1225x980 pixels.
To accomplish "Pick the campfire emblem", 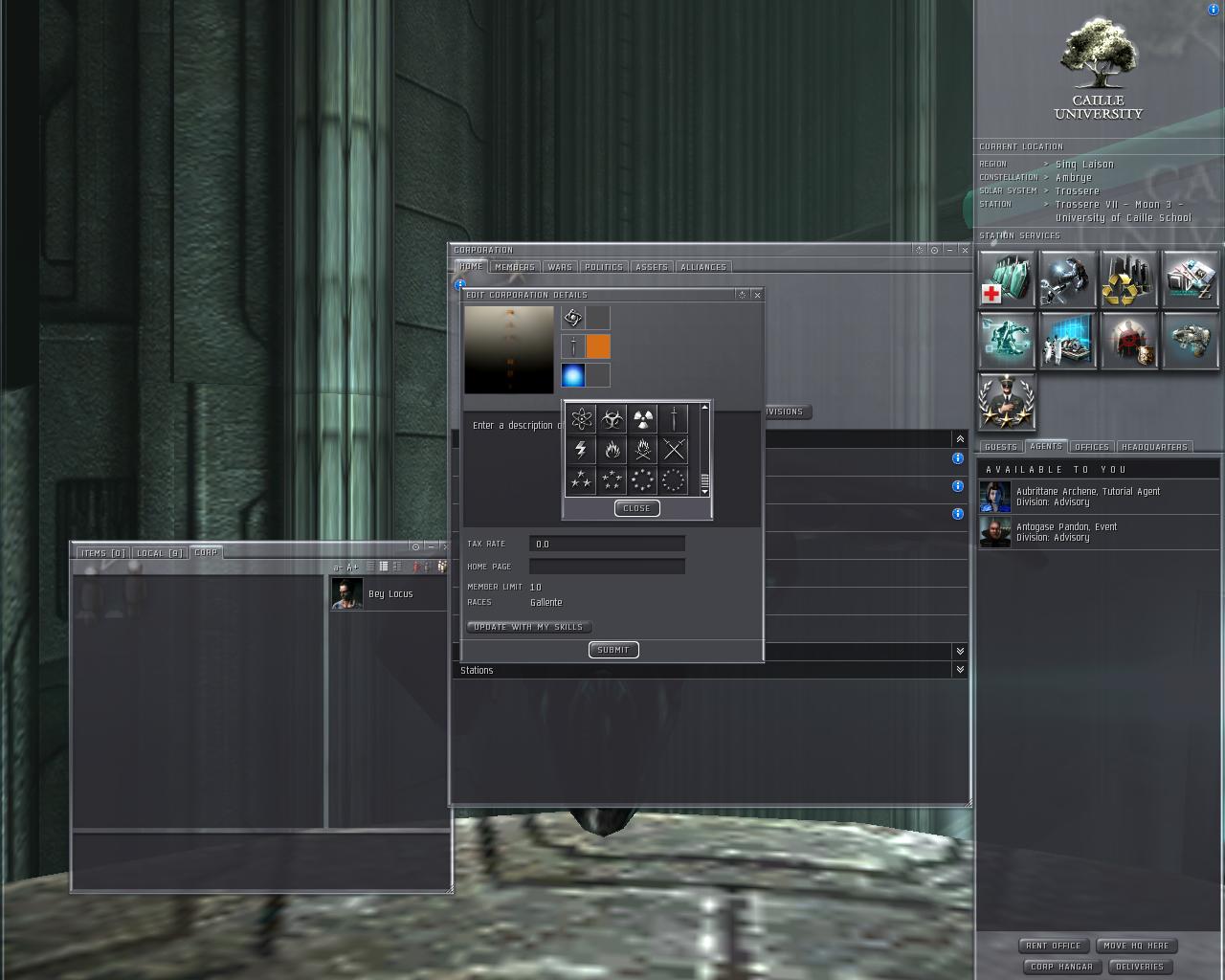I will pyautogui.click(x=643, y=450).
